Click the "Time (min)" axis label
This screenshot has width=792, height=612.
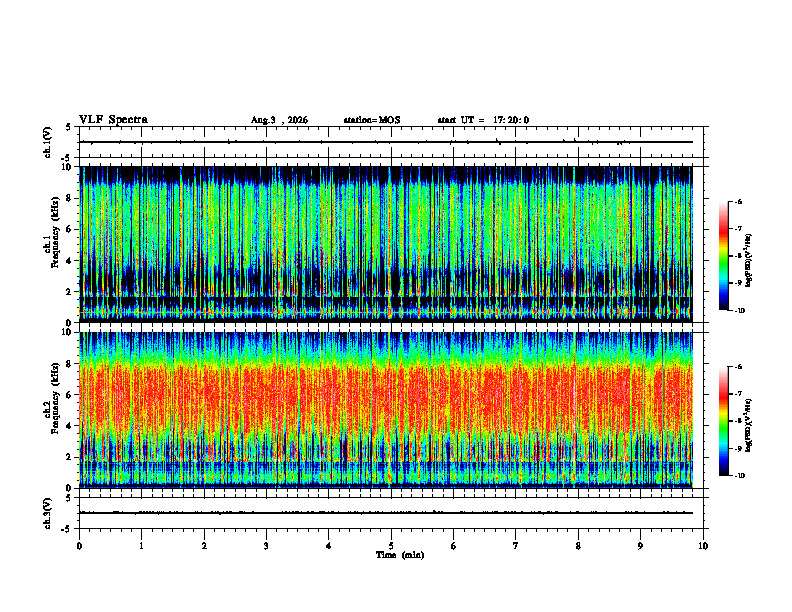pyautogui.click(x=400, y=555)
